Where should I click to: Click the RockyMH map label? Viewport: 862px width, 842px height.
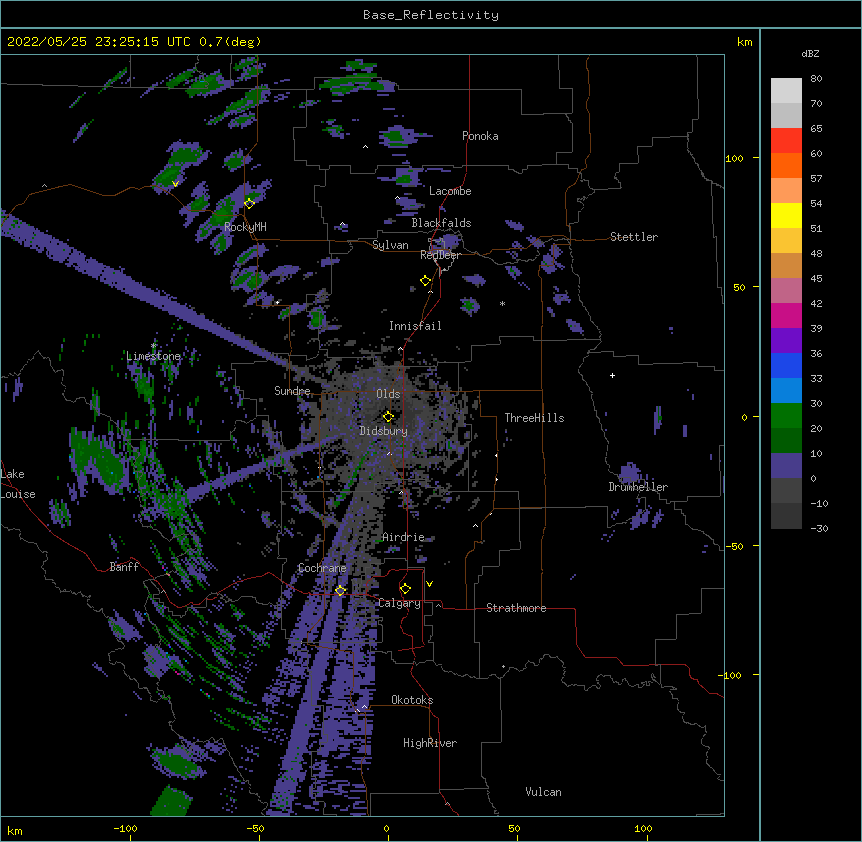pyautogui.click(x=245, y=227)
